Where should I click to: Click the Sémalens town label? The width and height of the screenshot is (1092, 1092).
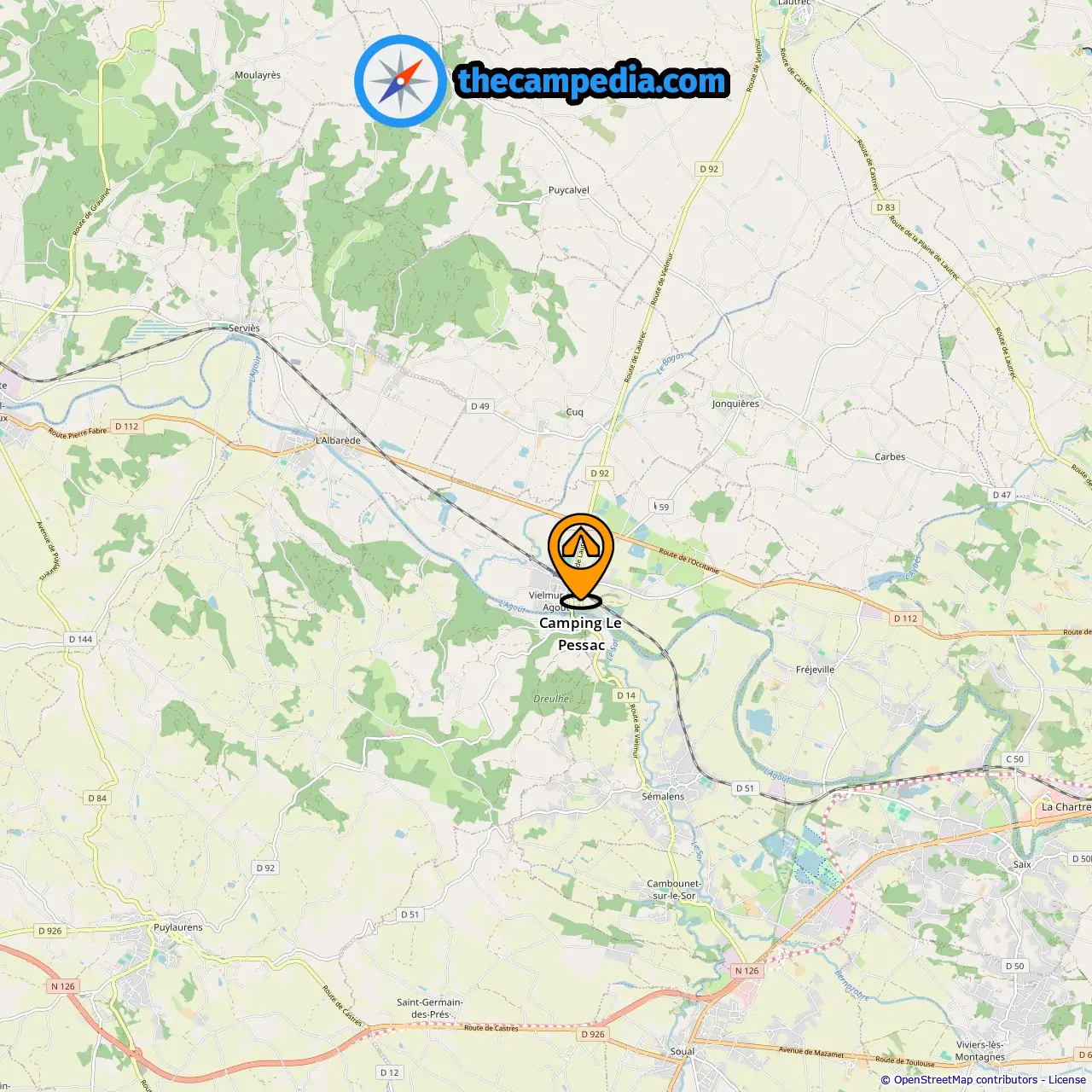(663, 796)
